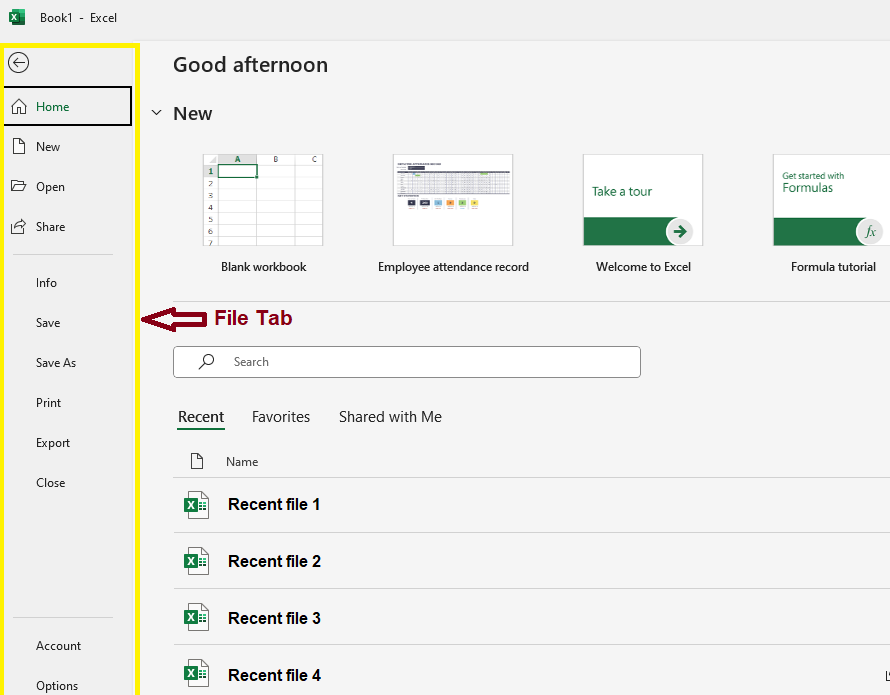Switch to the Shared with Me tab

coord(390,417)
